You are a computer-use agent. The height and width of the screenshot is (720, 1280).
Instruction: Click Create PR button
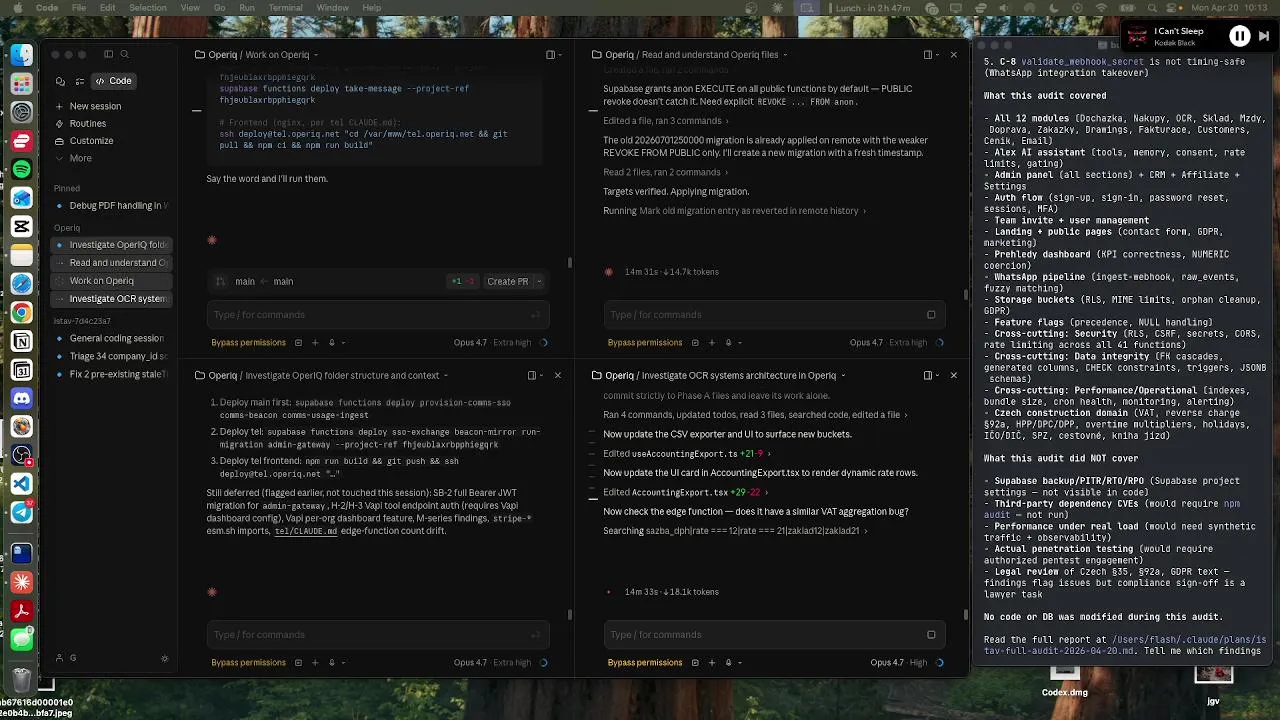click(507, 282)
